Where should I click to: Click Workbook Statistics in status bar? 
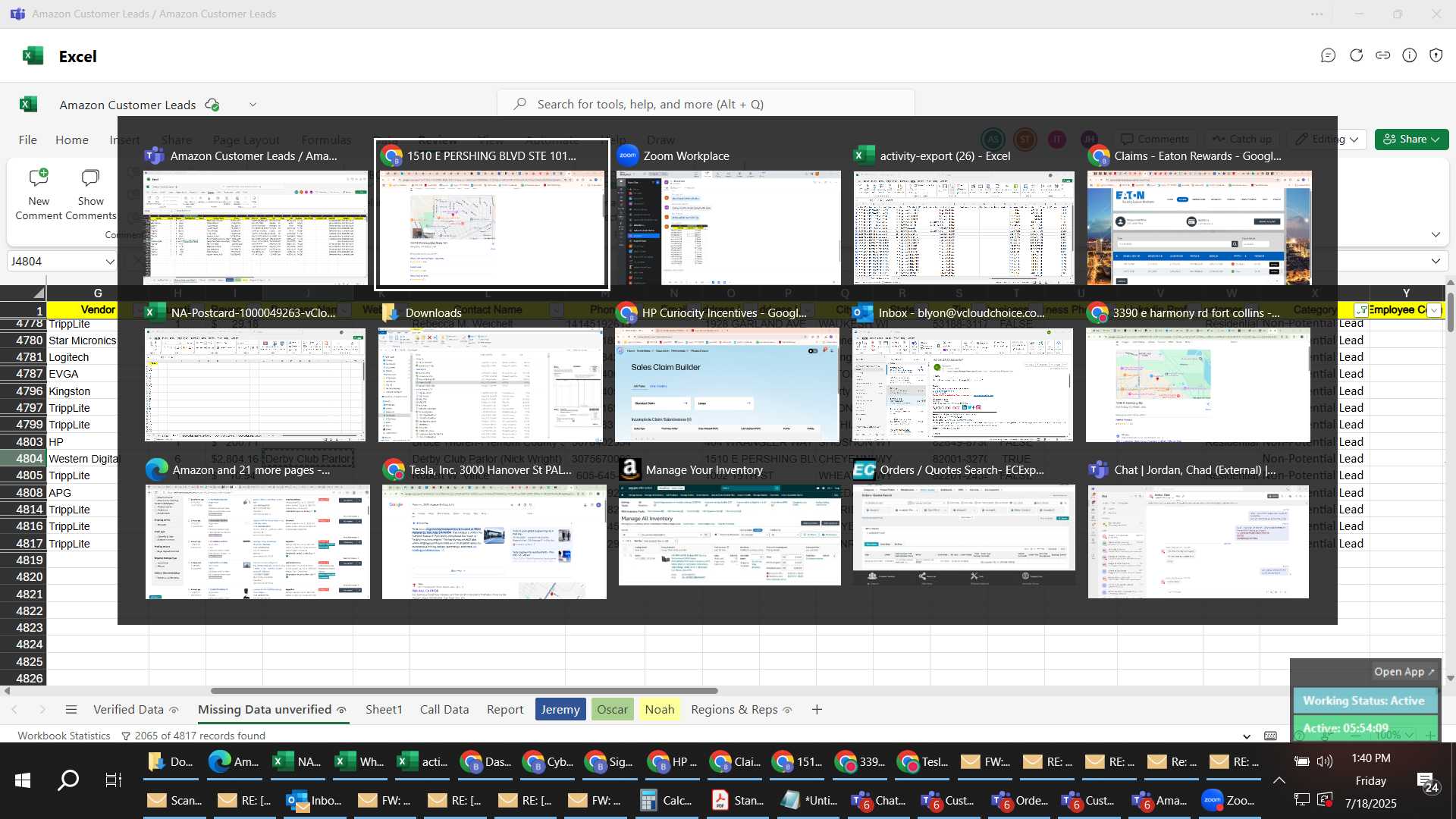coord(64,736)
